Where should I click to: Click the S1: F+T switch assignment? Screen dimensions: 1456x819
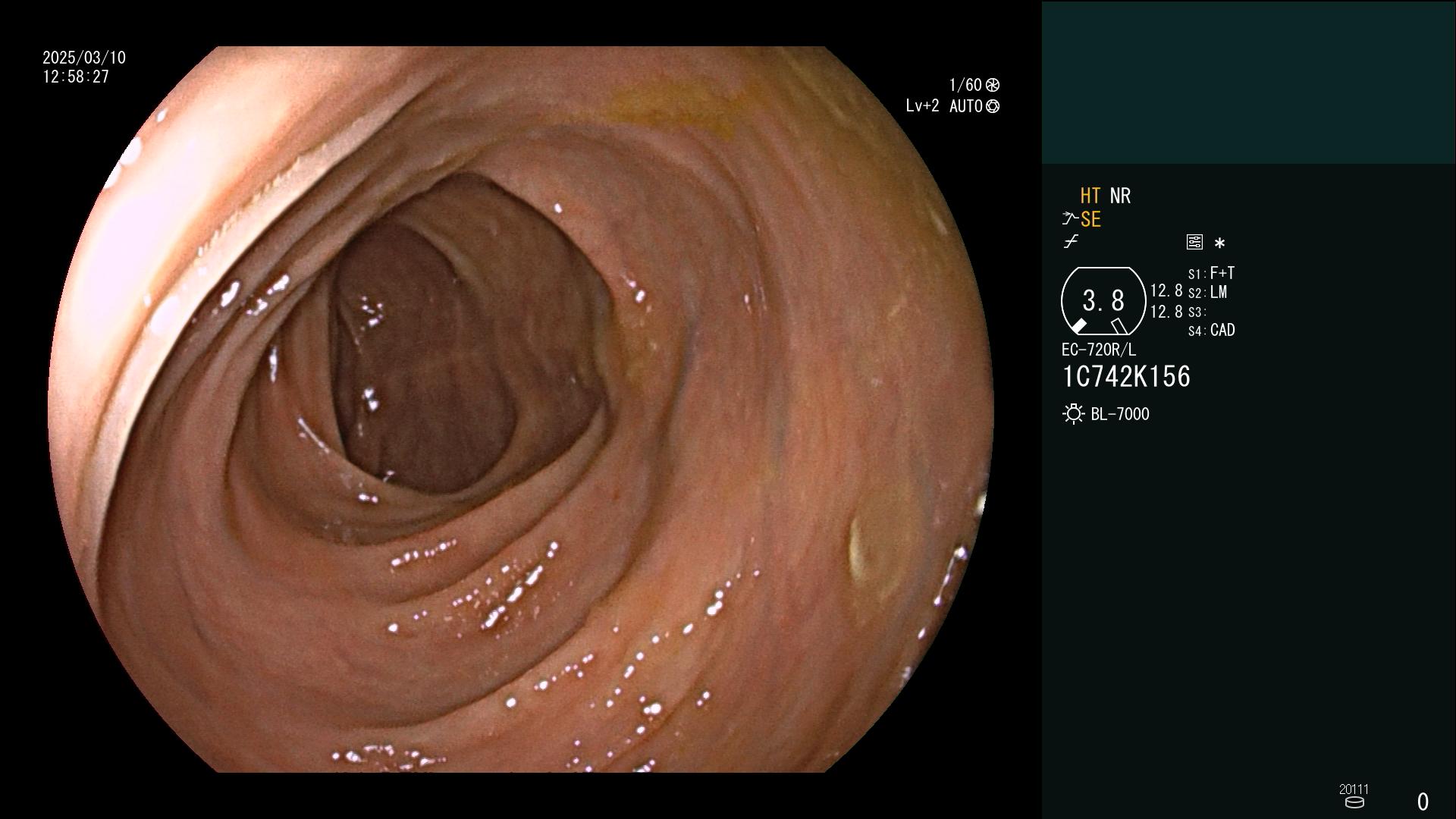[1211, 273]
